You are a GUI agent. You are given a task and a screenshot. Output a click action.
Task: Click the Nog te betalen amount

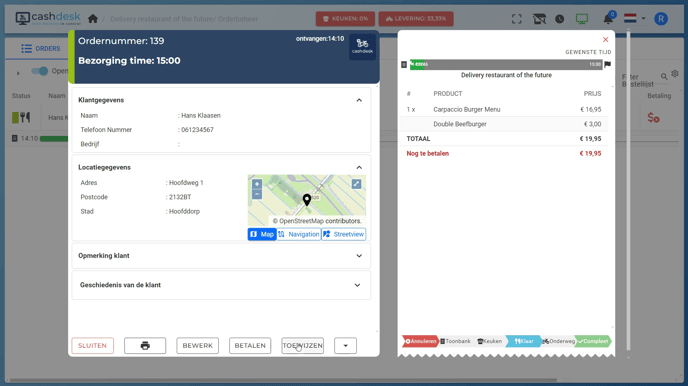pos(590,154)
